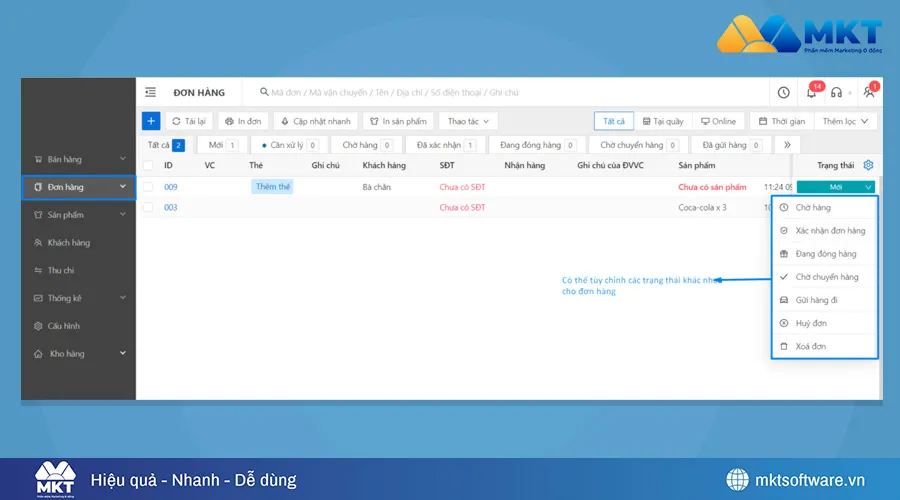Open the Thao tác dropdown
The image size is (900, 500).
click(469, 121)
